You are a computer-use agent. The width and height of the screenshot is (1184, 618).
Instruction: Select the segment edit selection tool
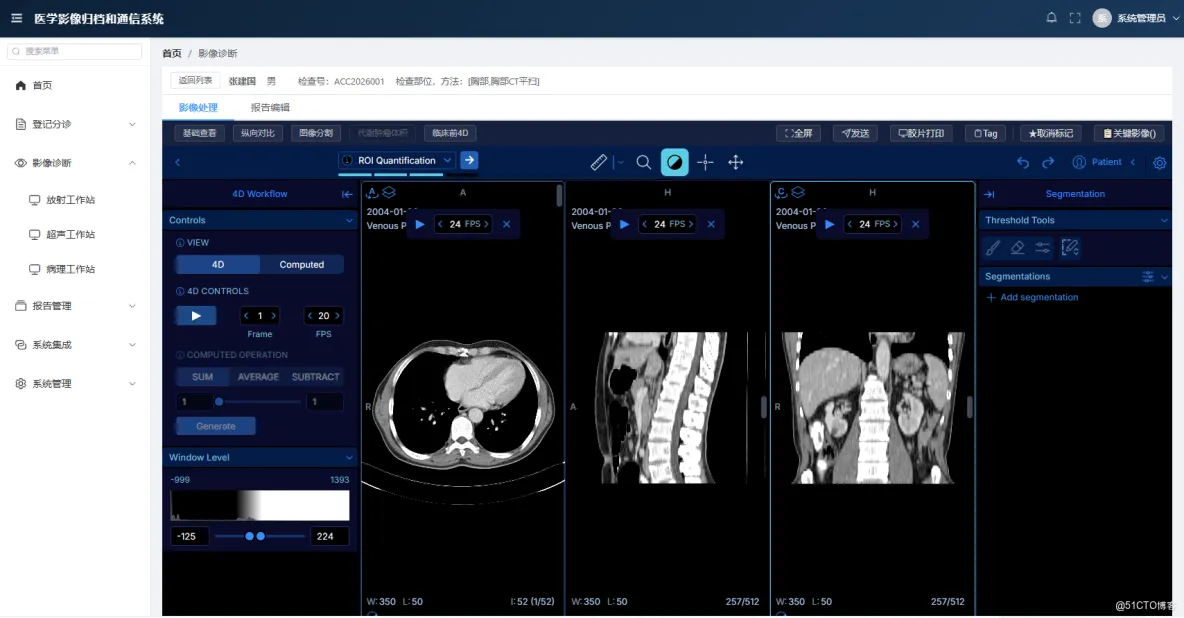(x=1070, y=247)
